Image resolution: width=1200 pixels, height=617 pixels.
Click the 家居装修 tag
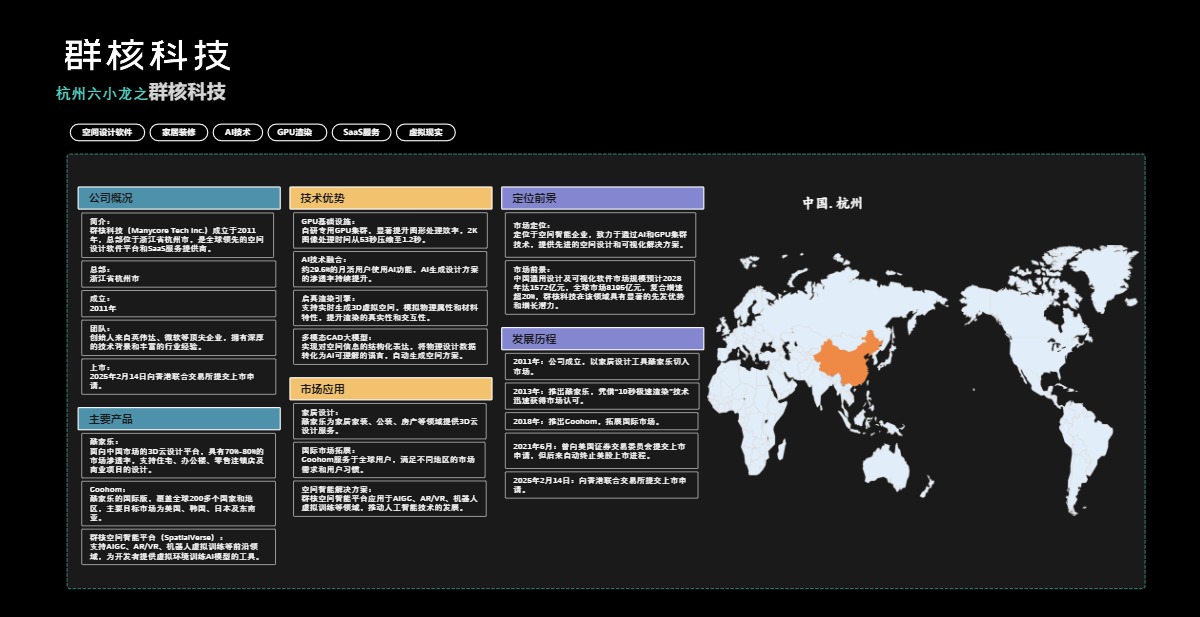point(178,131)
